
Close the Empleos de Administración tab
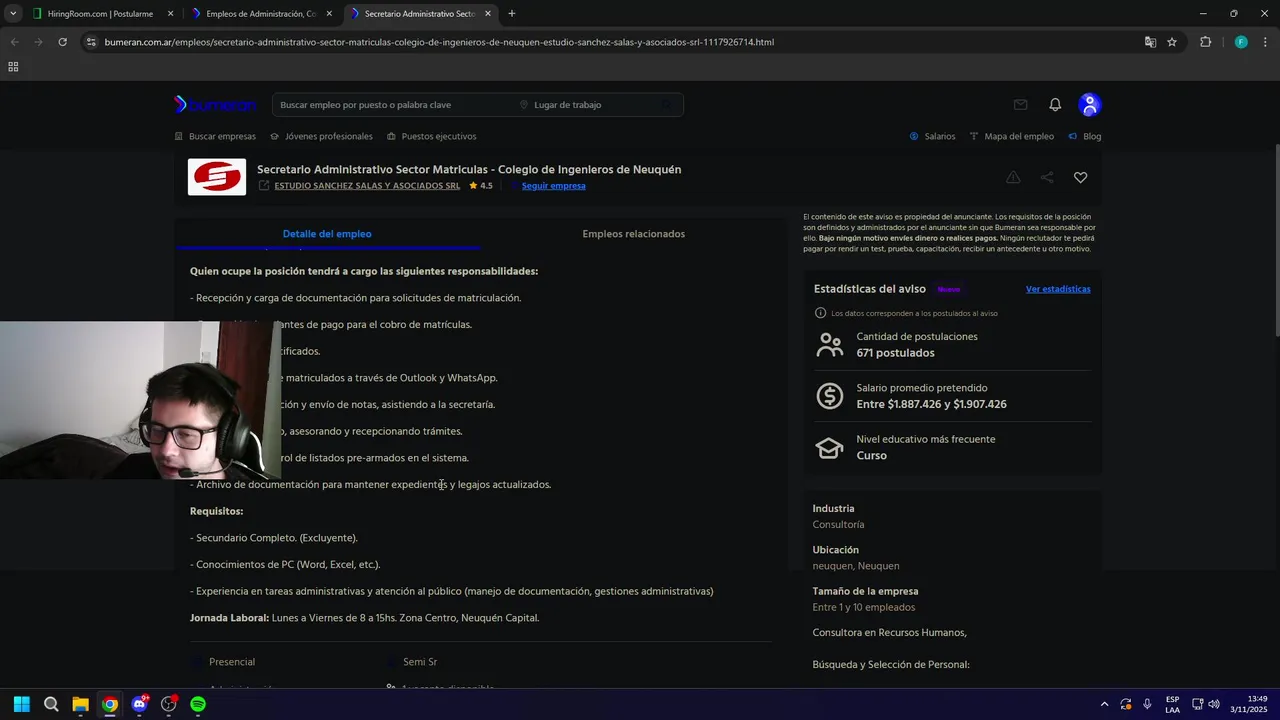329,14
